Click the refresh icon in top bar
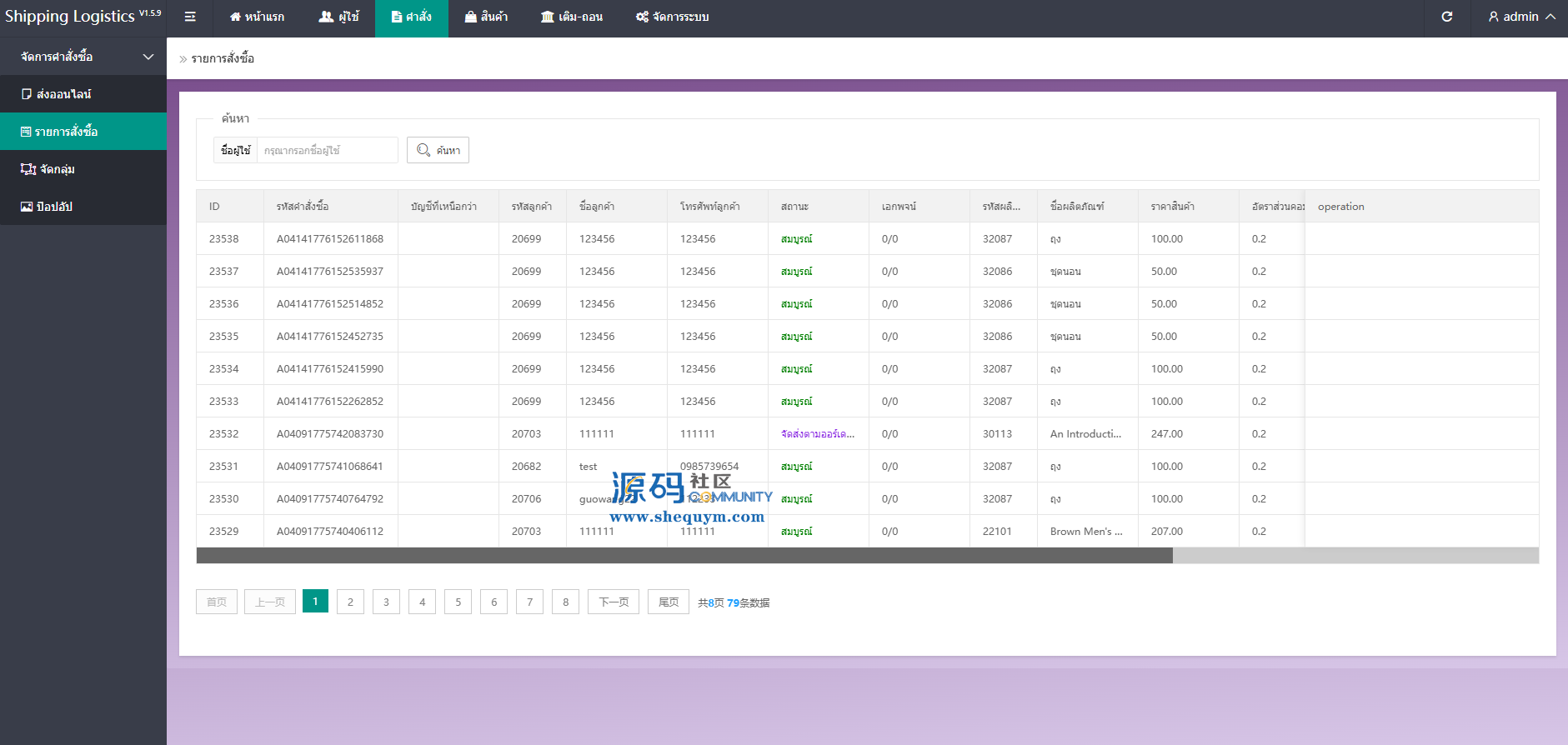This screenshot has height=745, width=1568. click(x=1447, y=17)
